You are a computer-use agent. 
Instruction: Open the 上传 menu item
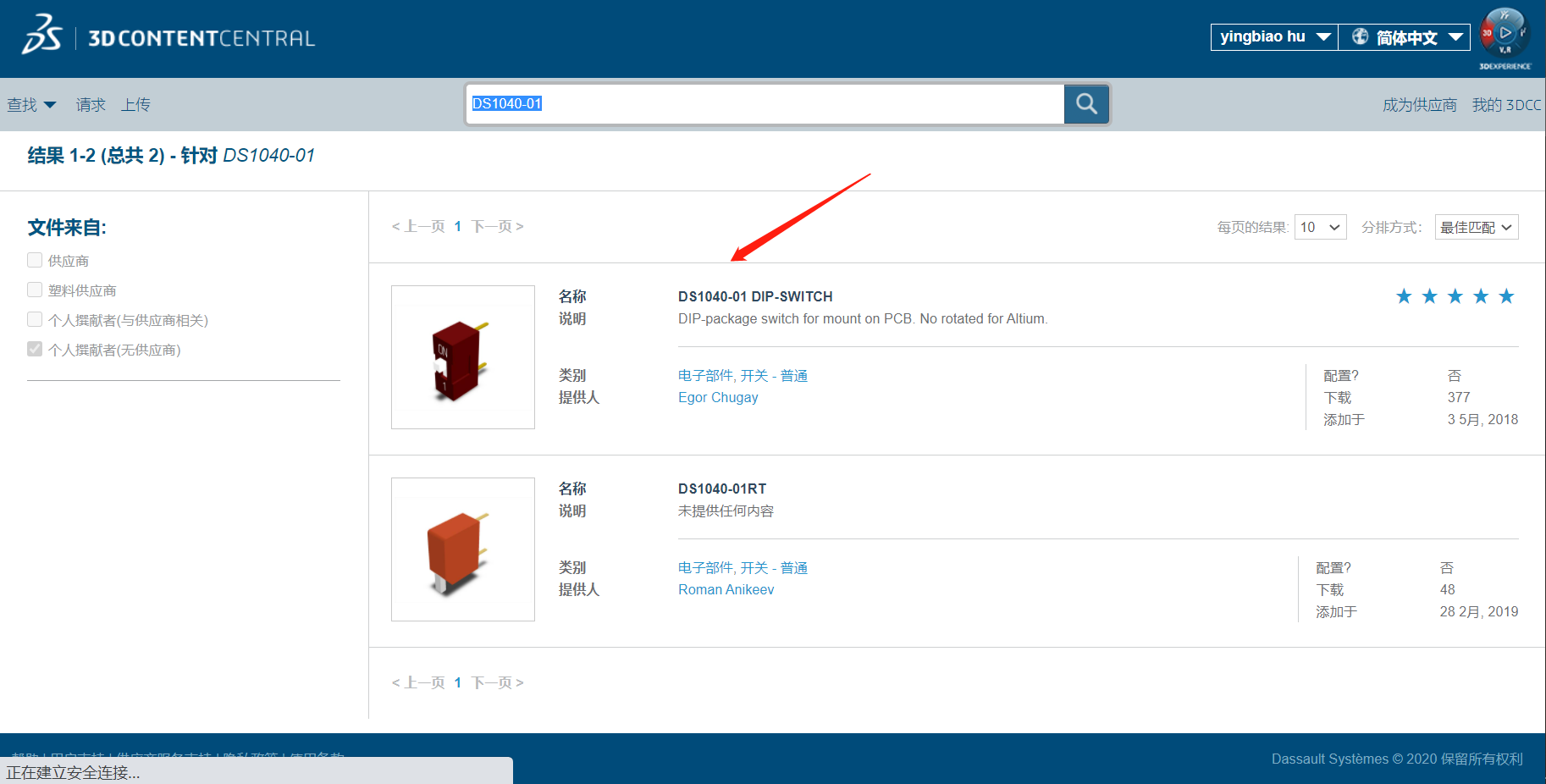pyautogui.click(x=135, y=105)
